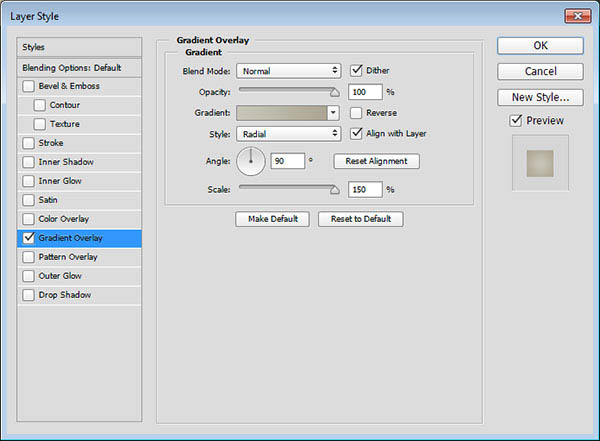Open the Style dropdown set to Radial
The width and height of the screenshot is (600, 441).
(x=289, y=134)
